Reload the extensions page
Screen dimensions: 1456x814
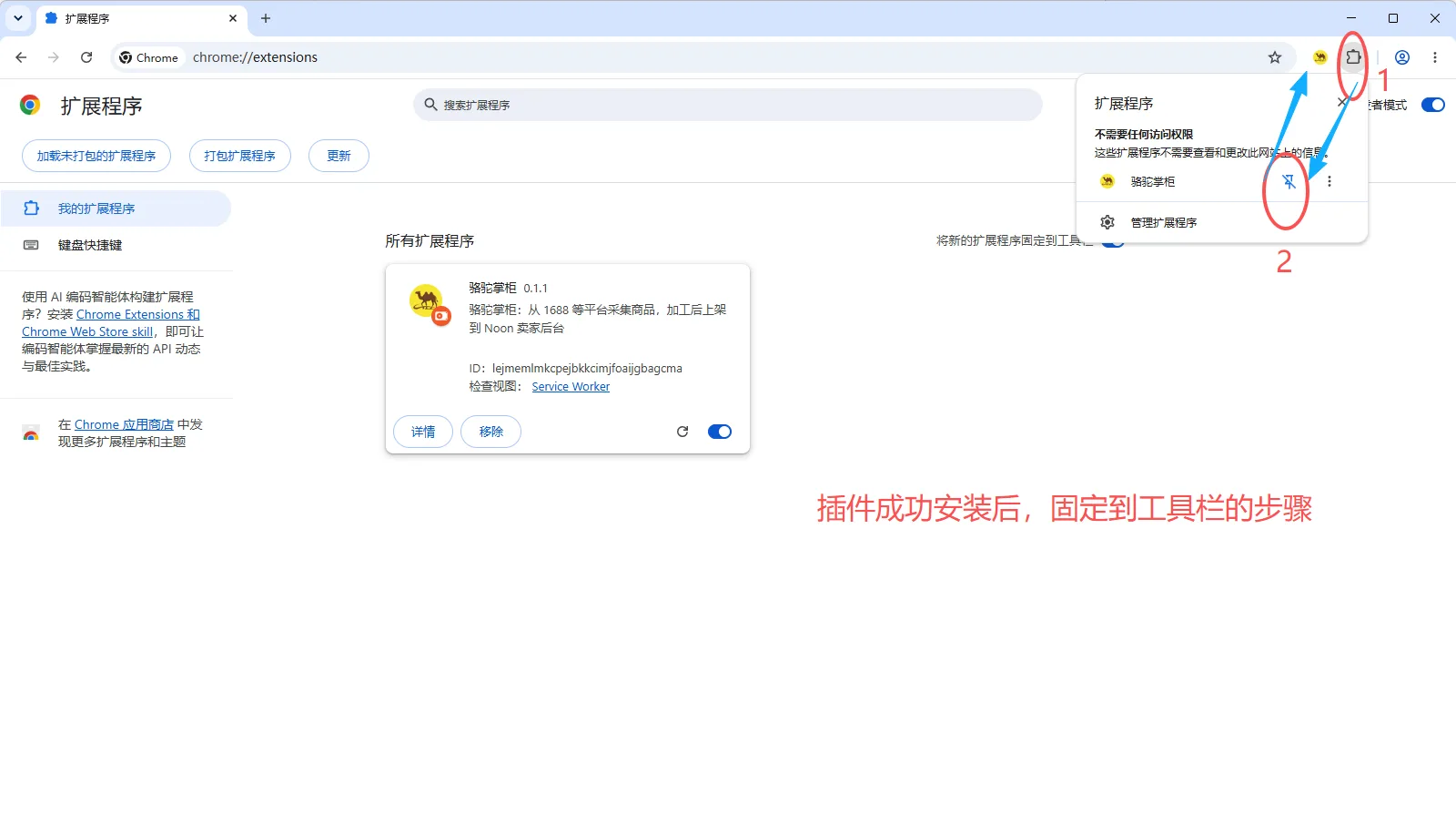tap(86, 57)
